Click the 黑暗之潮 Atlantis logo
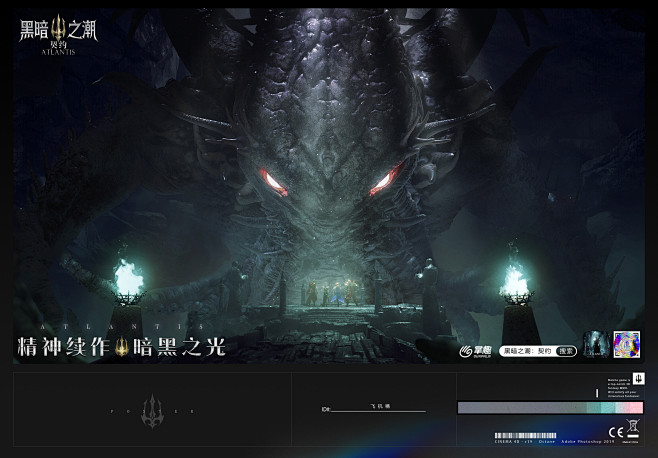 (x=58, y=35)
